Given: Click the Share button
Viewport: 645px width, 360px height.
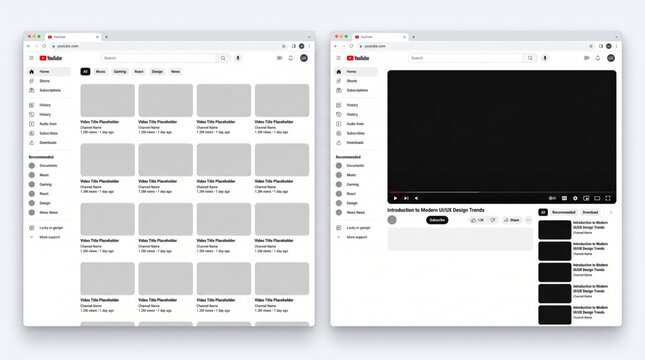Looking at the screenshot, I should click(x=512, y=220).
